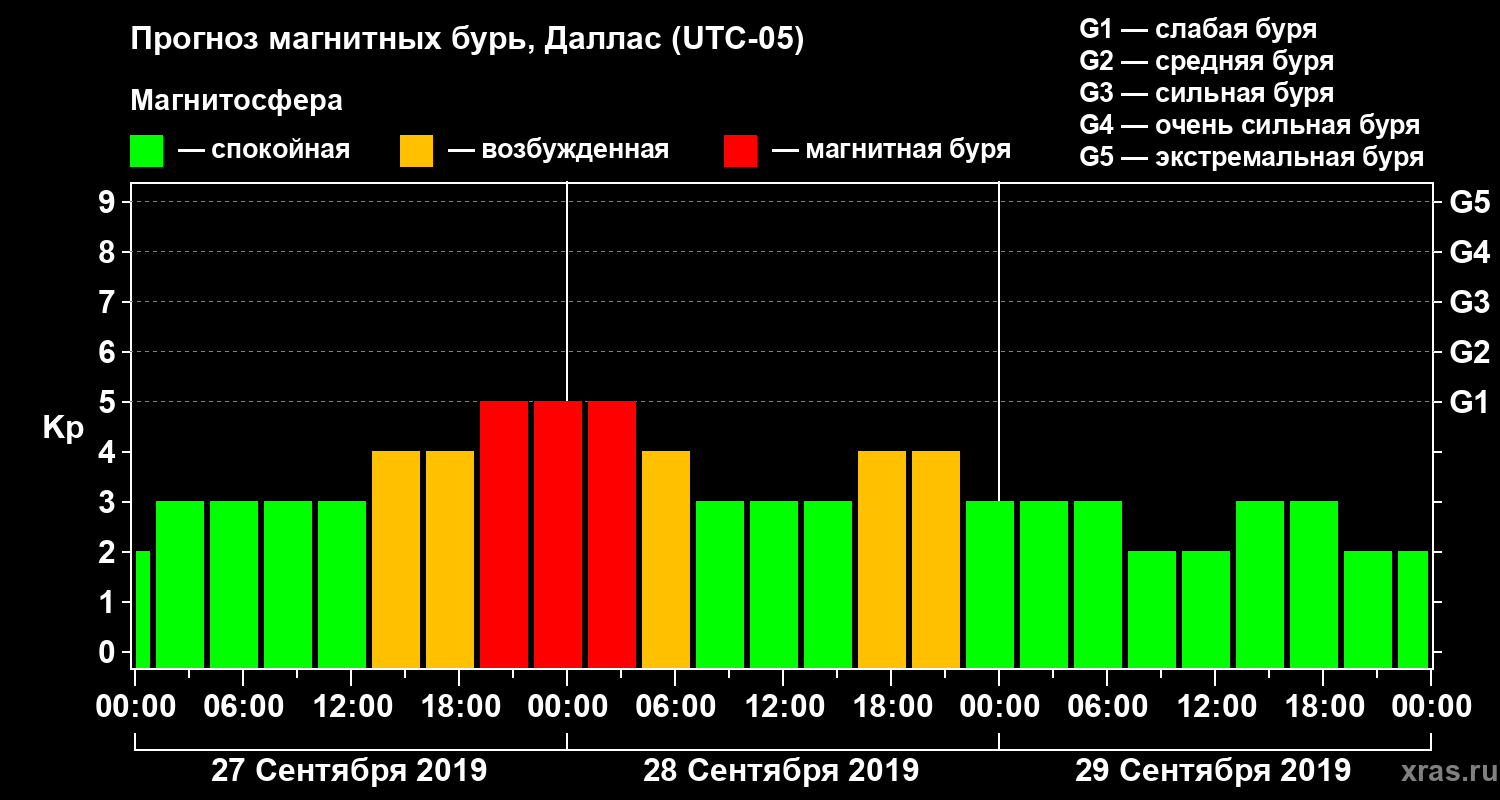Click the '12:00' time label above 28 Сентября

coord(783,707)
